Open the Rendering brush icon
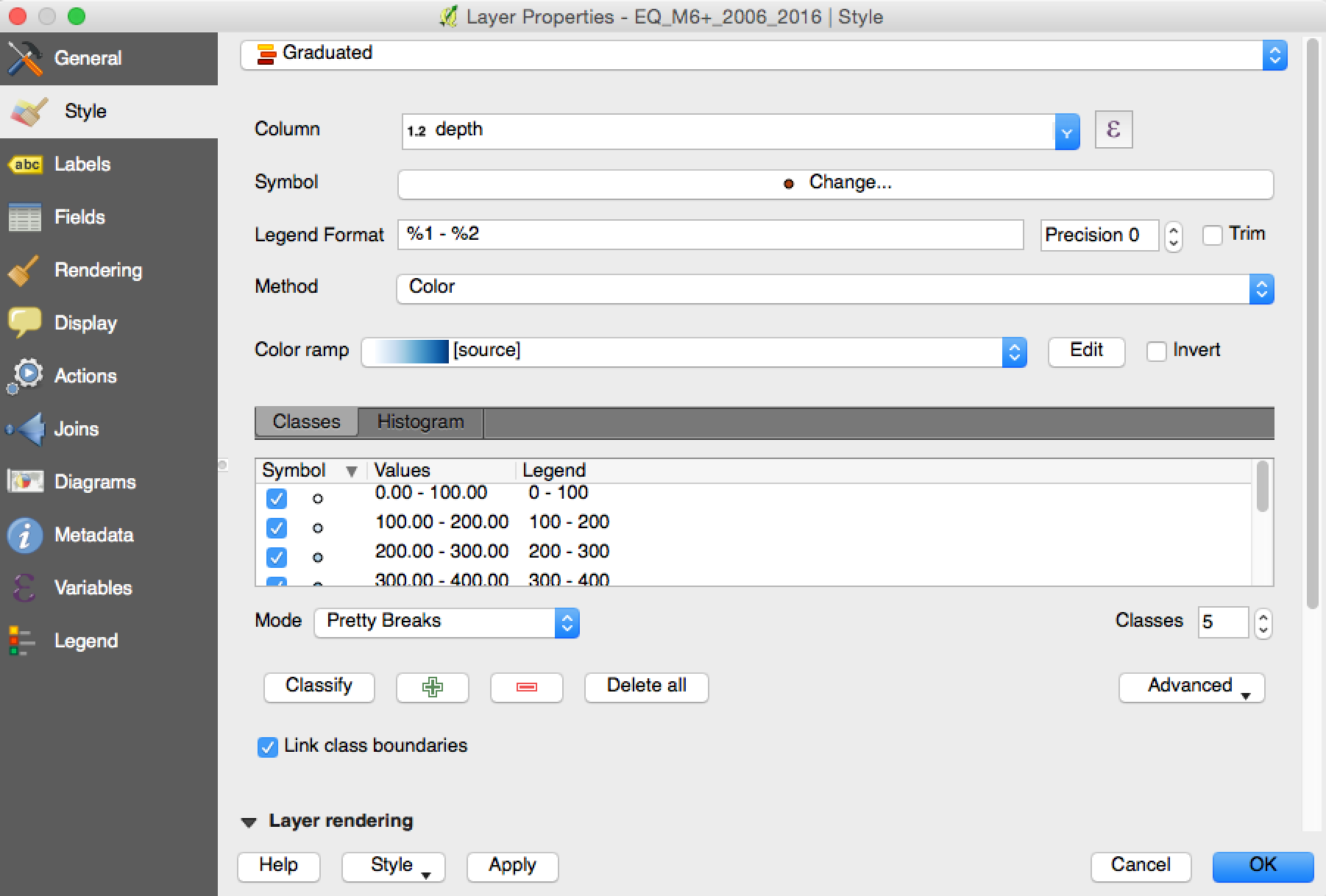This screenshot has height=896, width=1326. point(25,270)
